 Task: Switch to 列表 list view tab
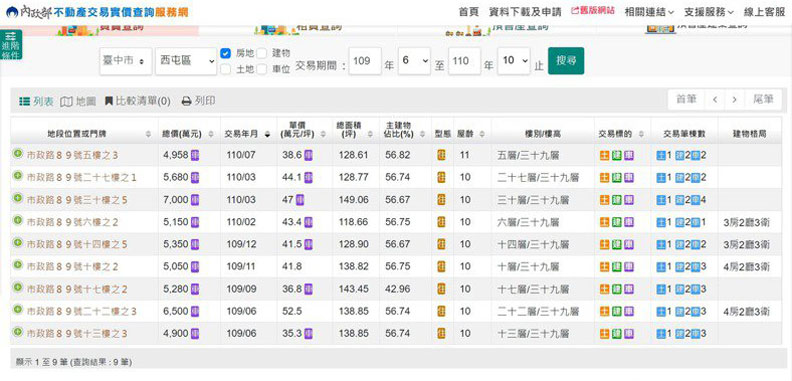click(36, 102)
